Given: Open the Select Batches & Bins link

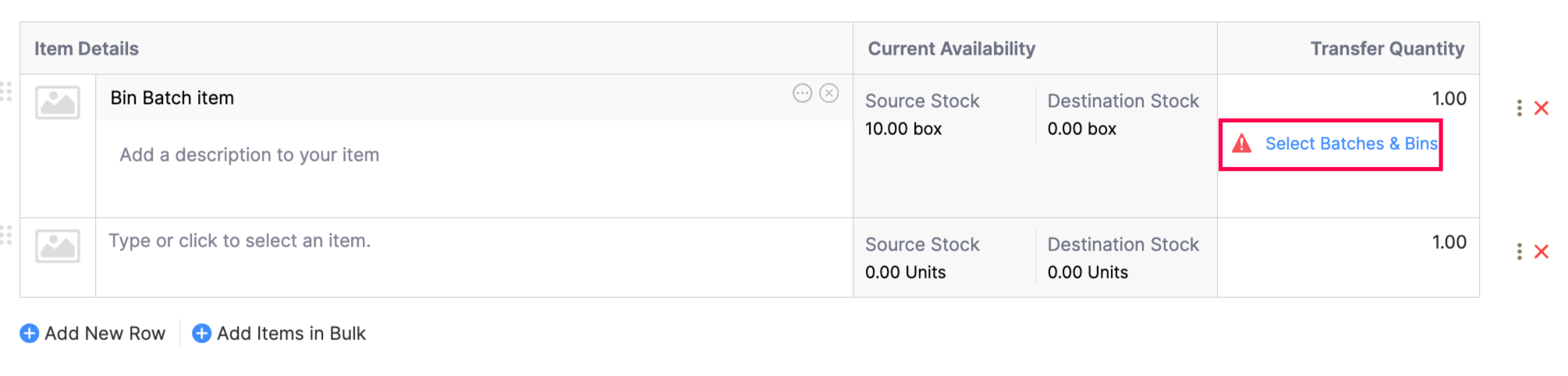Looking at the screenshot, I should [1350, 144].
